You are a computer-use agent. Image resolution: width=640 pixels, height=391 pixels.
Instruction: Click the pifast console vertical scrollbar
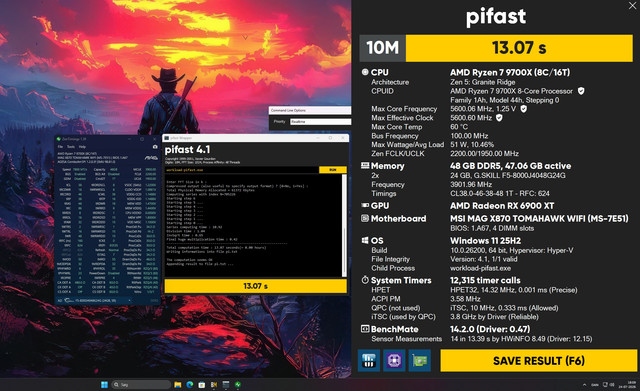pos(344,225)
